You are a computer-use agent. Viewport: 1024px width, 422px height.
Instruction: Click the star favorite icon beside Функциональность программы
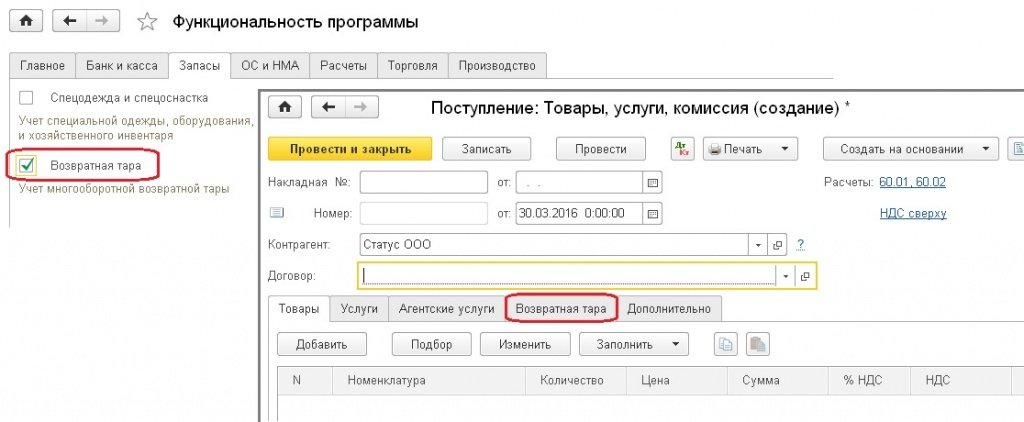click(146, 21)
